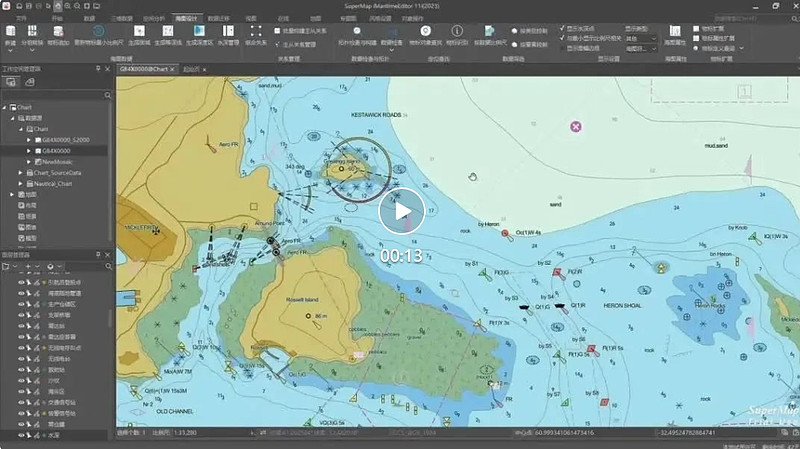Select the Nautical_Chart datasource in tree
The image size is (800, 449).
(x=50, y=183)
